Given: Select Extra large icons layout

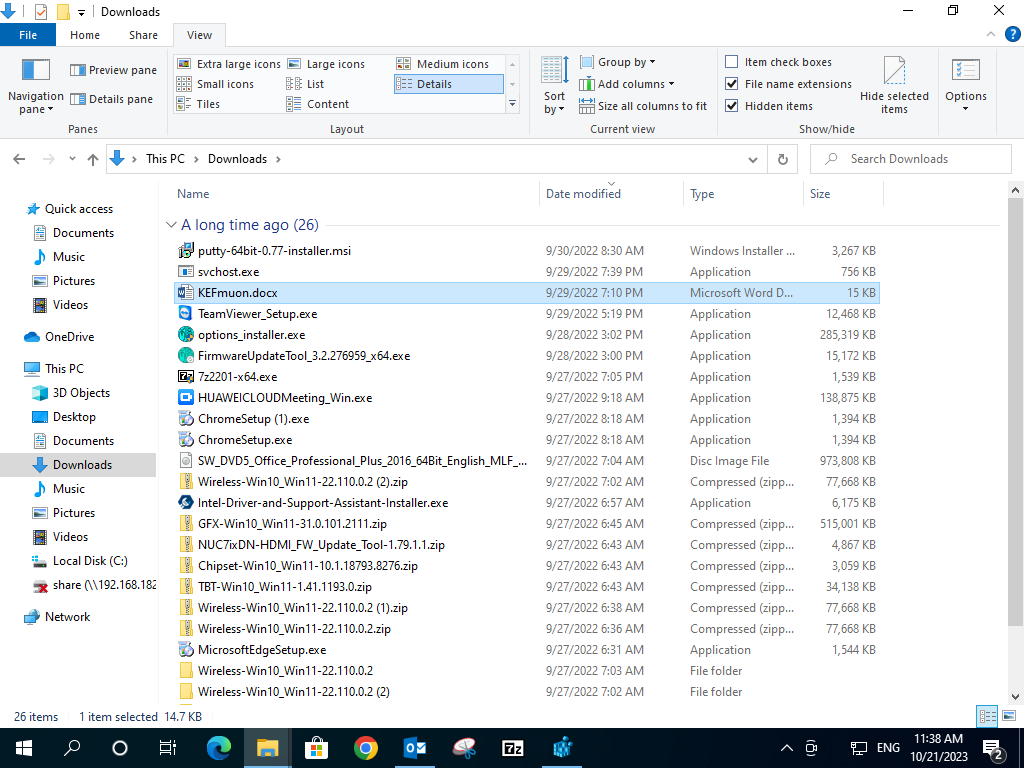Looking at the screenshot, I should point(229,64).
